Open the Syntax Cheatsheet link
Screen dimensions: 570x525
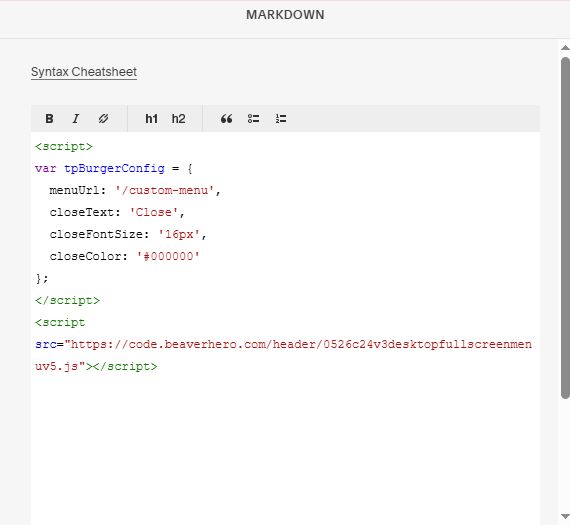pos(84,72)
